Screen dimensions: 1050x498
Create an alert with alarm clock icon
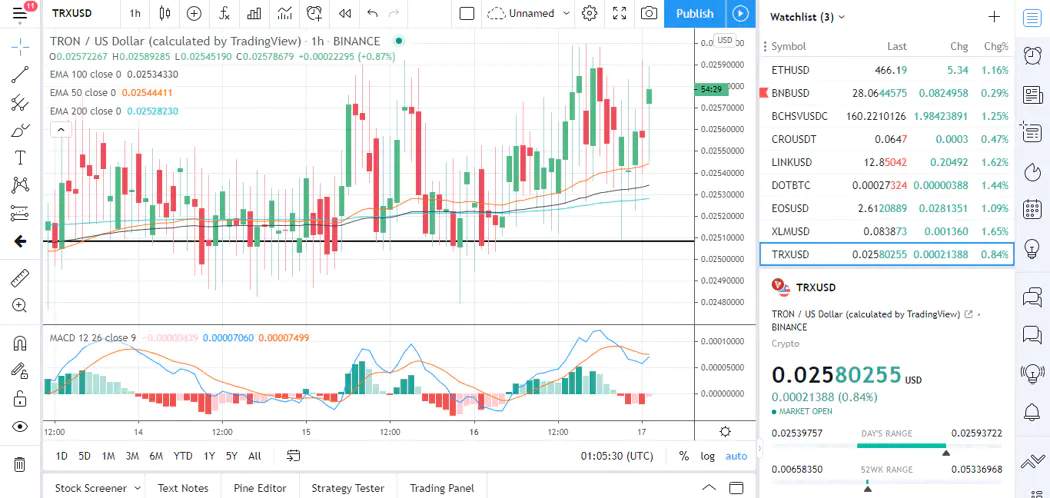(x=314, y=13)
